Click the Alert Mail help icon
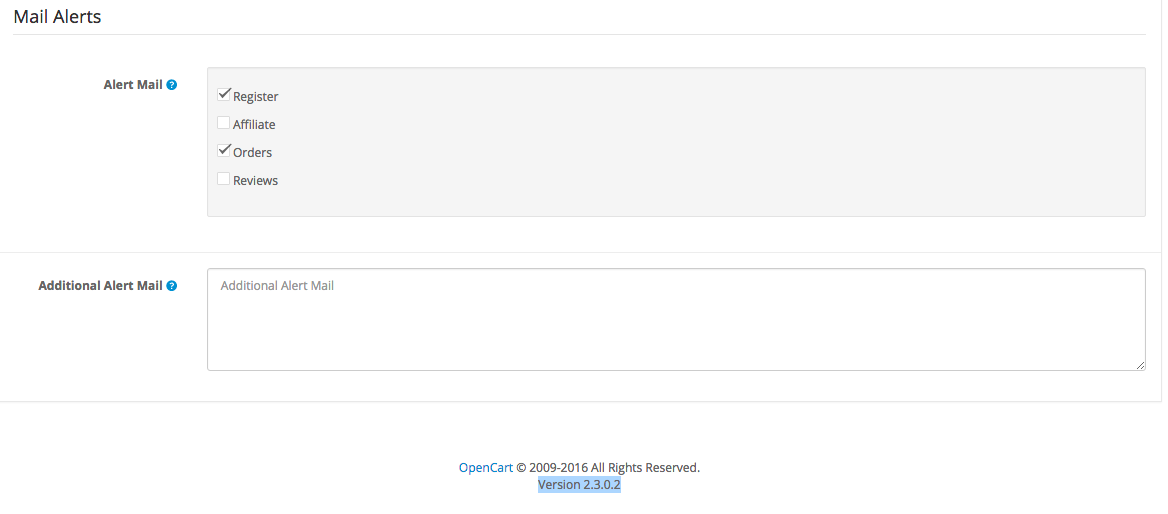The height and width of the screenshot is (514, 1168). point(171,85)
